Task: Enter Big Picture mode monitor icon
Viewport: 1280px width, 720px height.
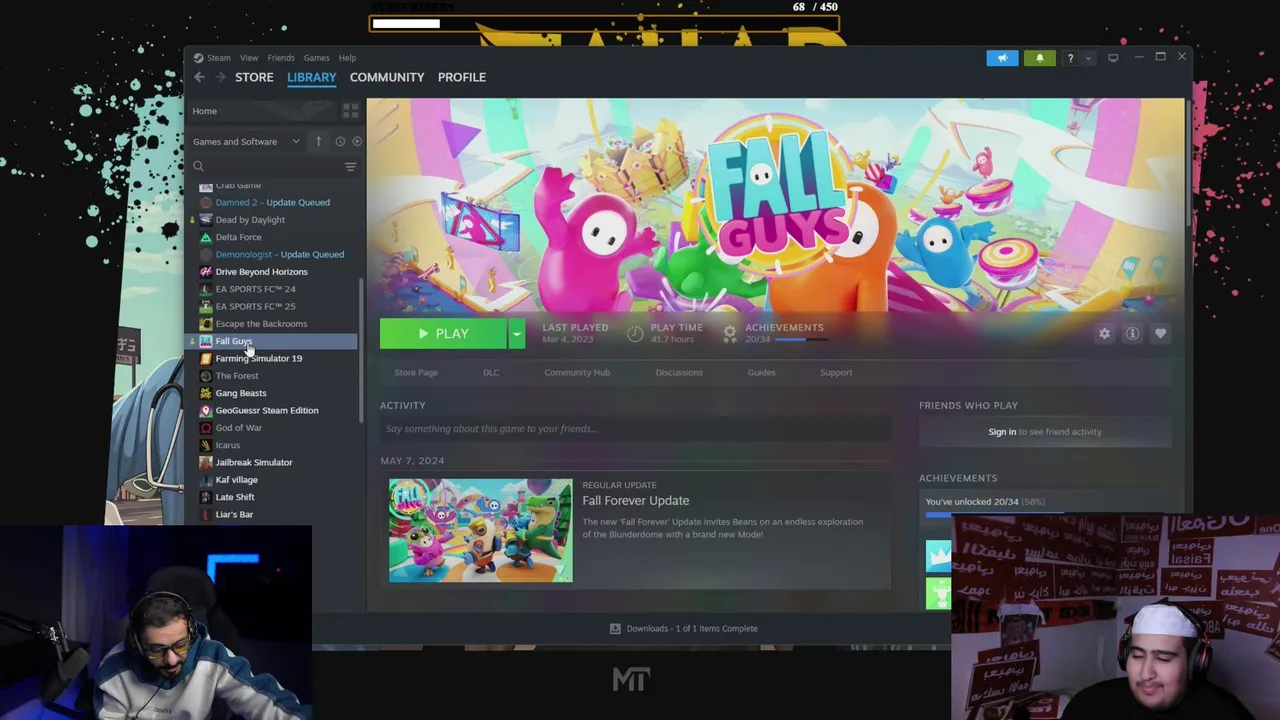Action: (1113, 58)
